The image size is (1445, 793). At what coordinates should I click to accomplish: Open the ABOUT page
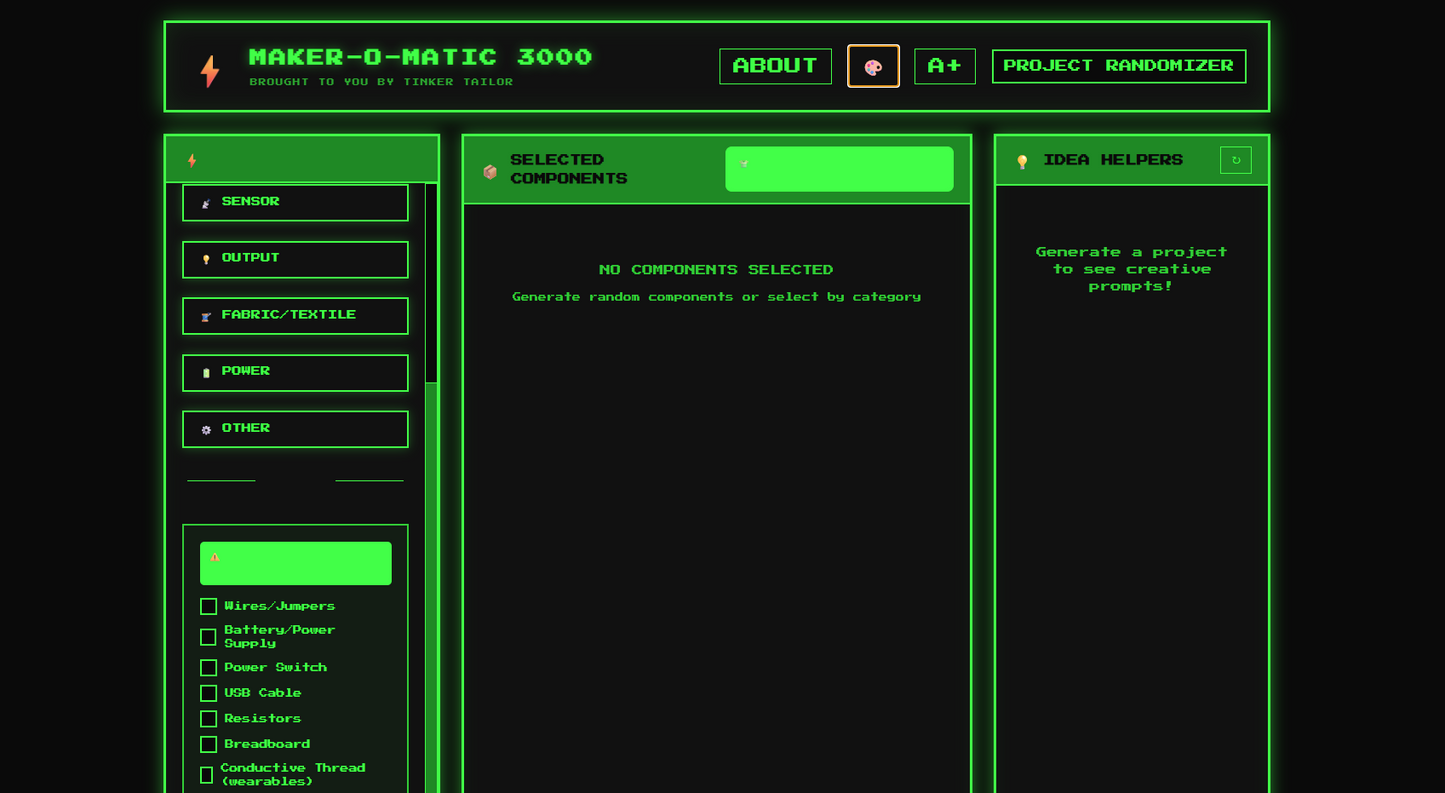pyautogui.click(x=775, y=66)
